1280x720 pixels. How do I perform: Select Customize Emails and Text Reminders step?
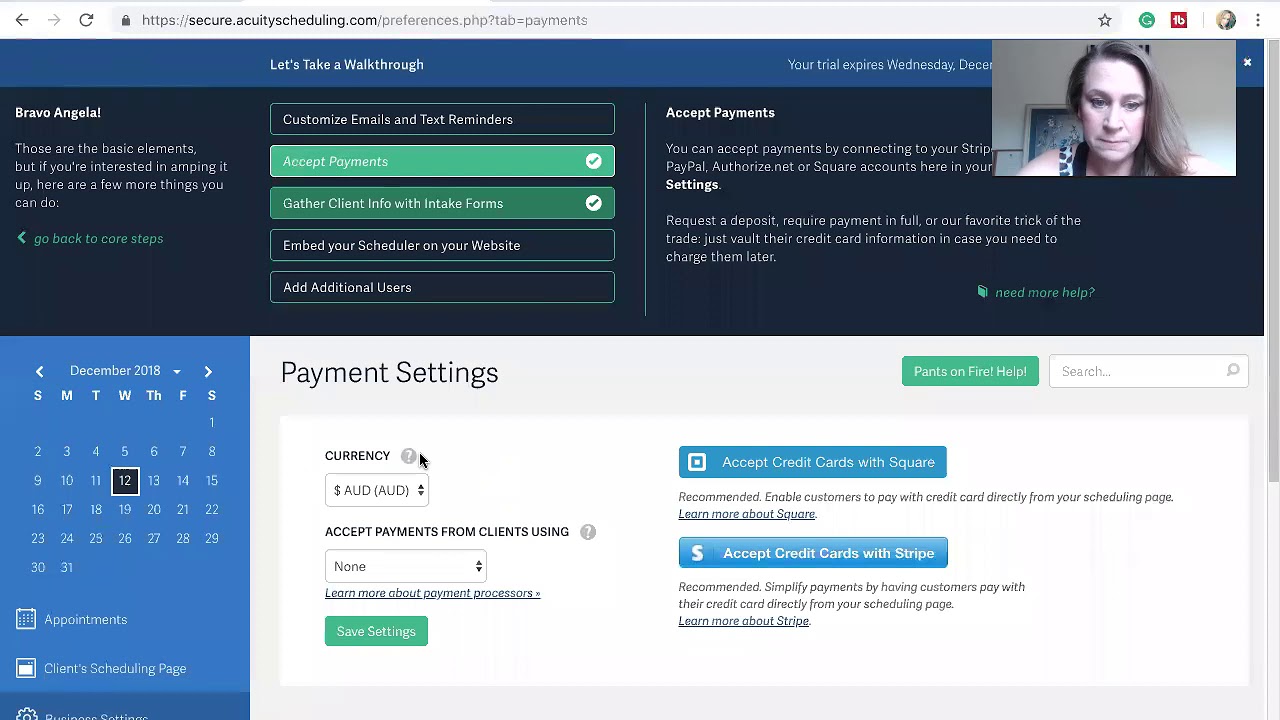click(442, 119)
